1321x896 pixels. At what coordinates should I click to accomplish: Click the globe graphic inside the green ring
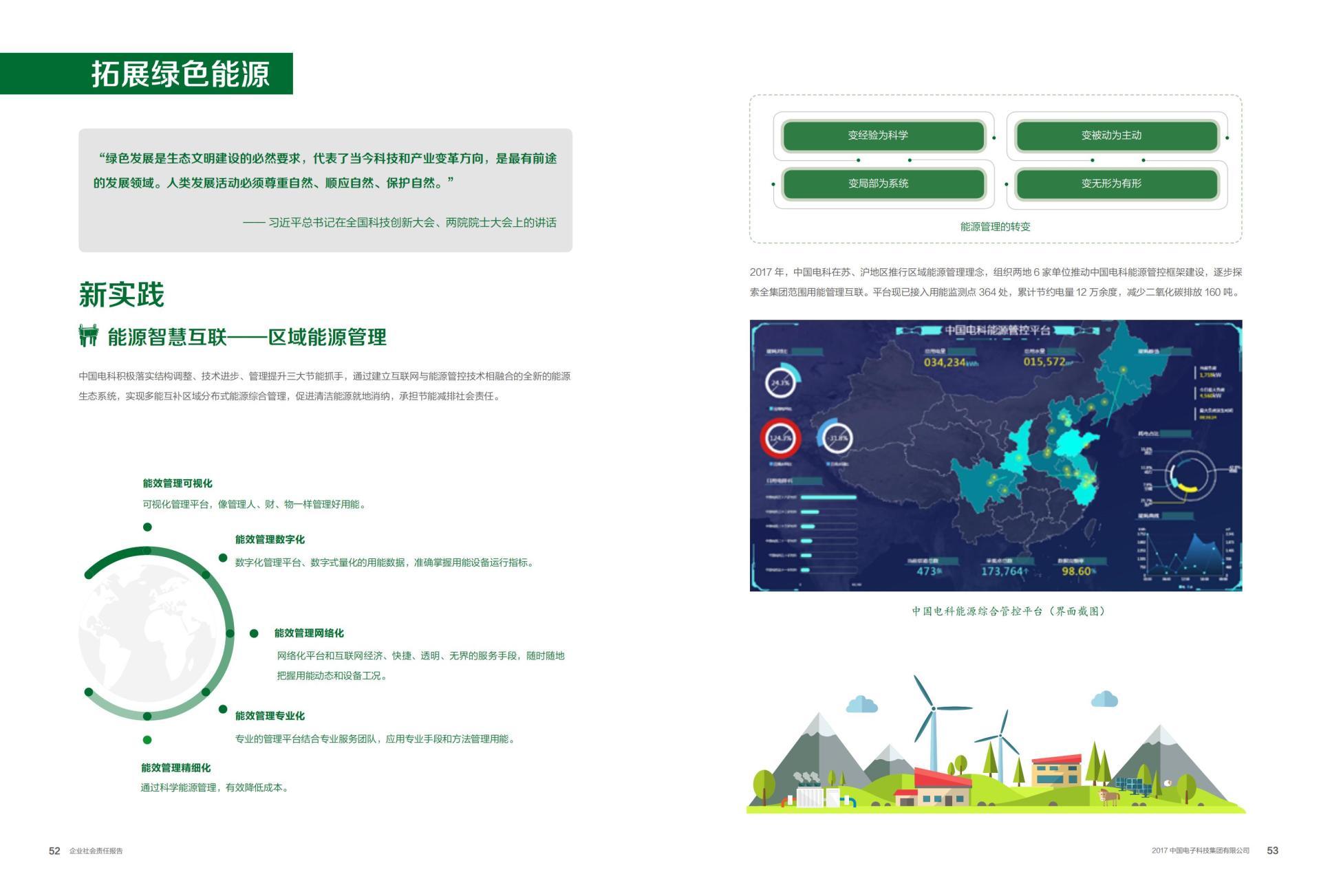click(147, 633)
